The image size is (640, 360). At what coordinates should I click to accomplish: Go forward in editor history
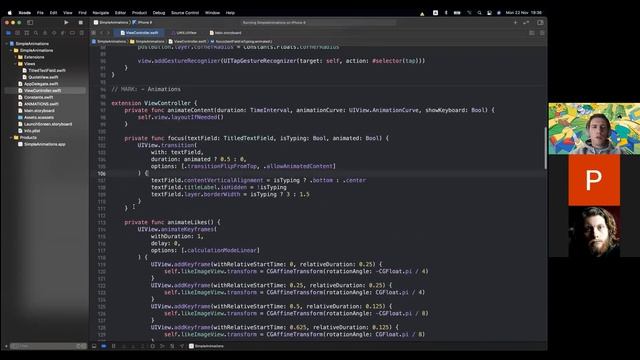coord(108,33)
